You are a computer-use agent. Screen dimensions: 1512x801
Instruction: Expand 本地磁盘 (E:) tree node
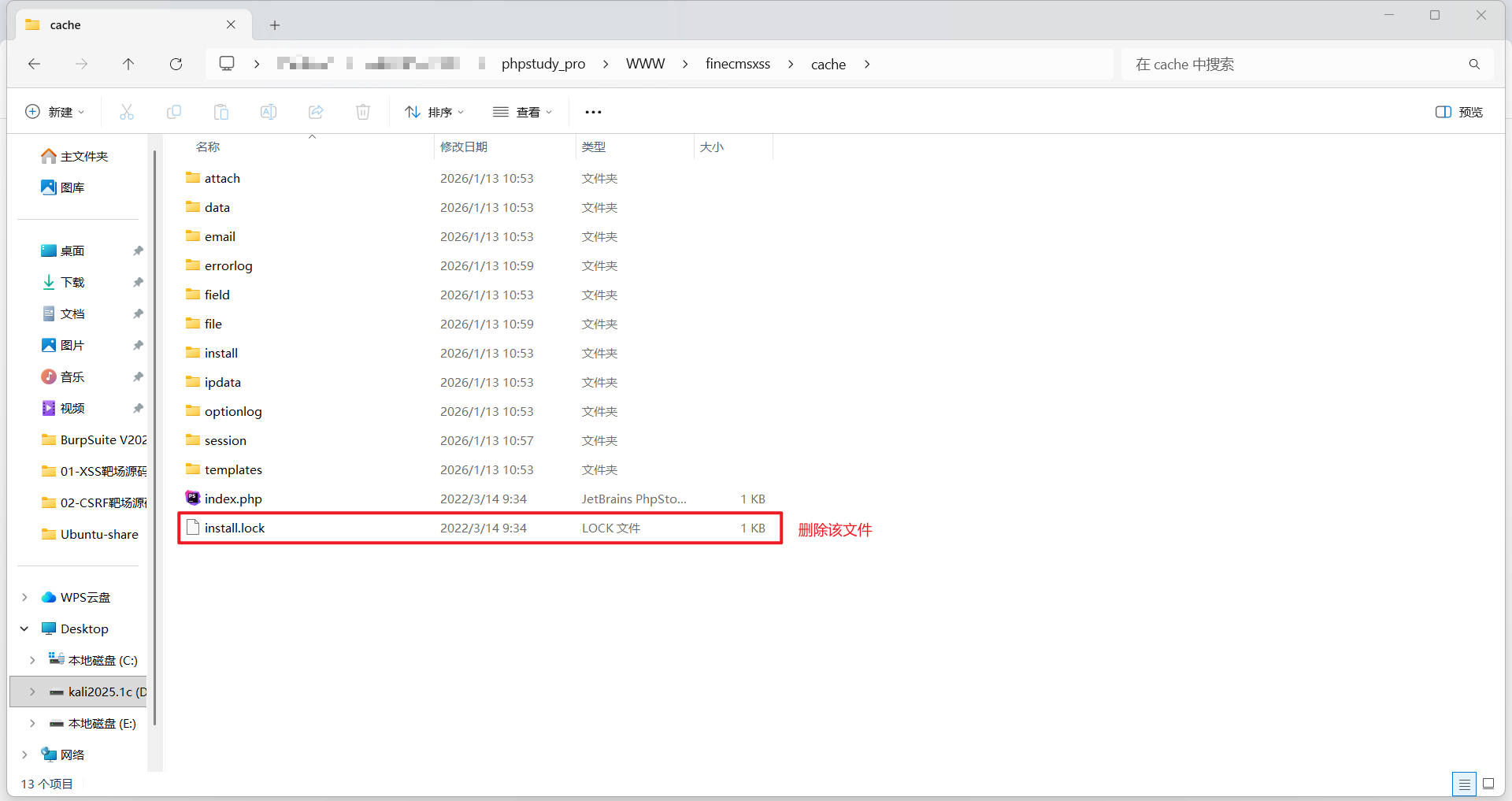tap(32, 723)
